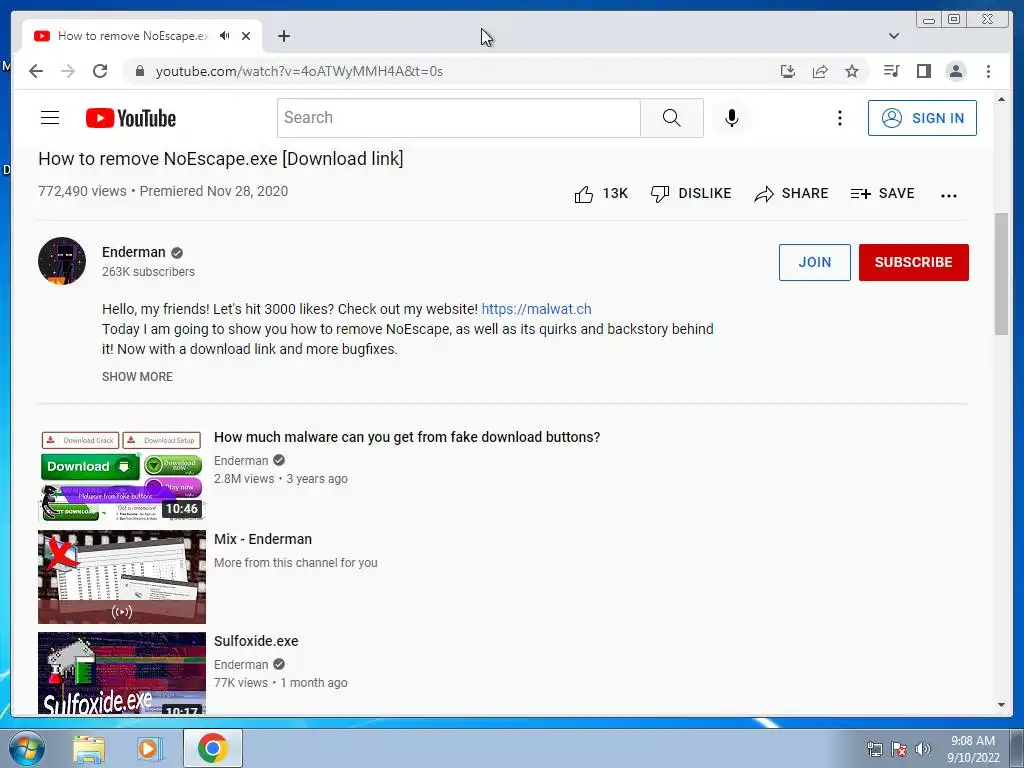The height and width of the screenshot is (768, 1024).
Task: View site info padlock icon
Action: (x=139, y=71)
